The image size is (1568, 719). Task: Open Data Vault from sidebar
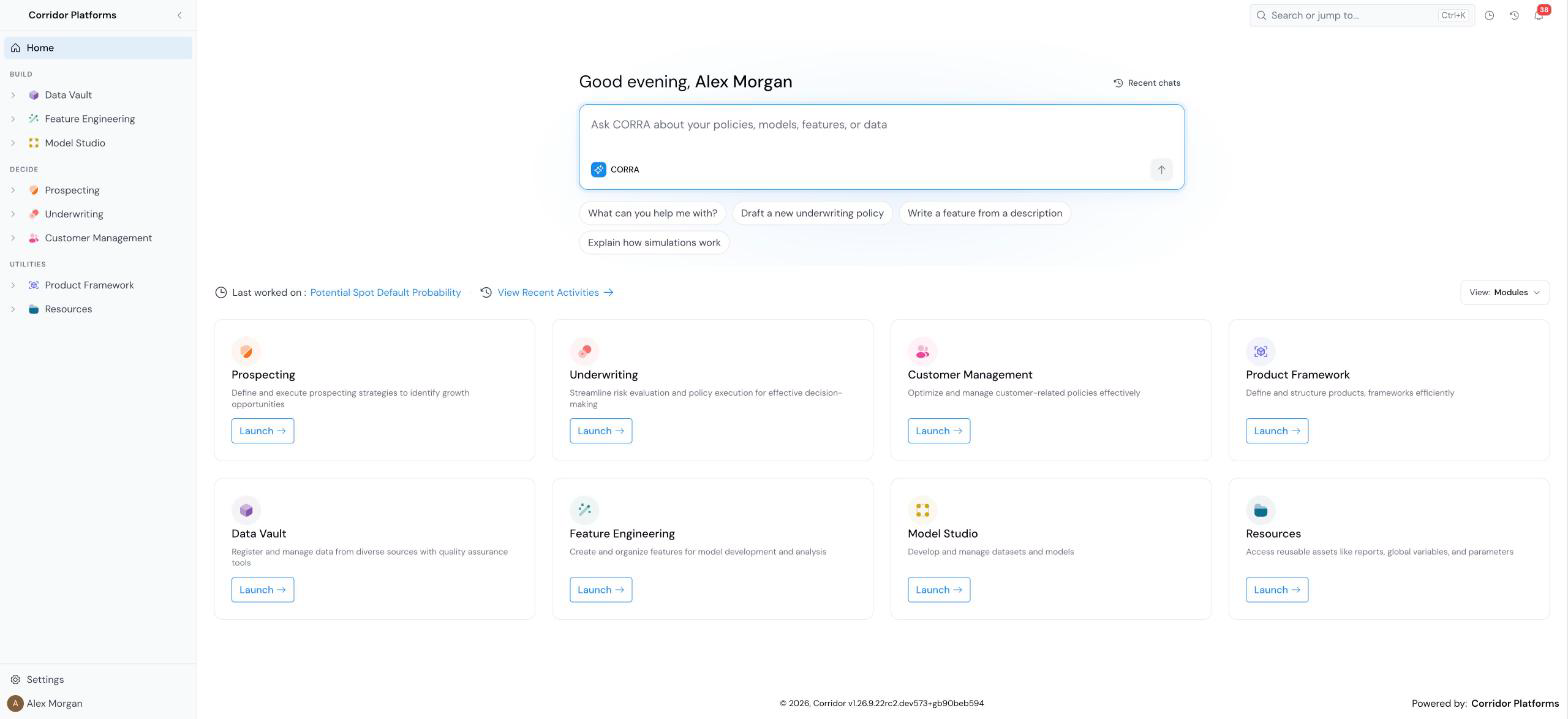(68, 95)
